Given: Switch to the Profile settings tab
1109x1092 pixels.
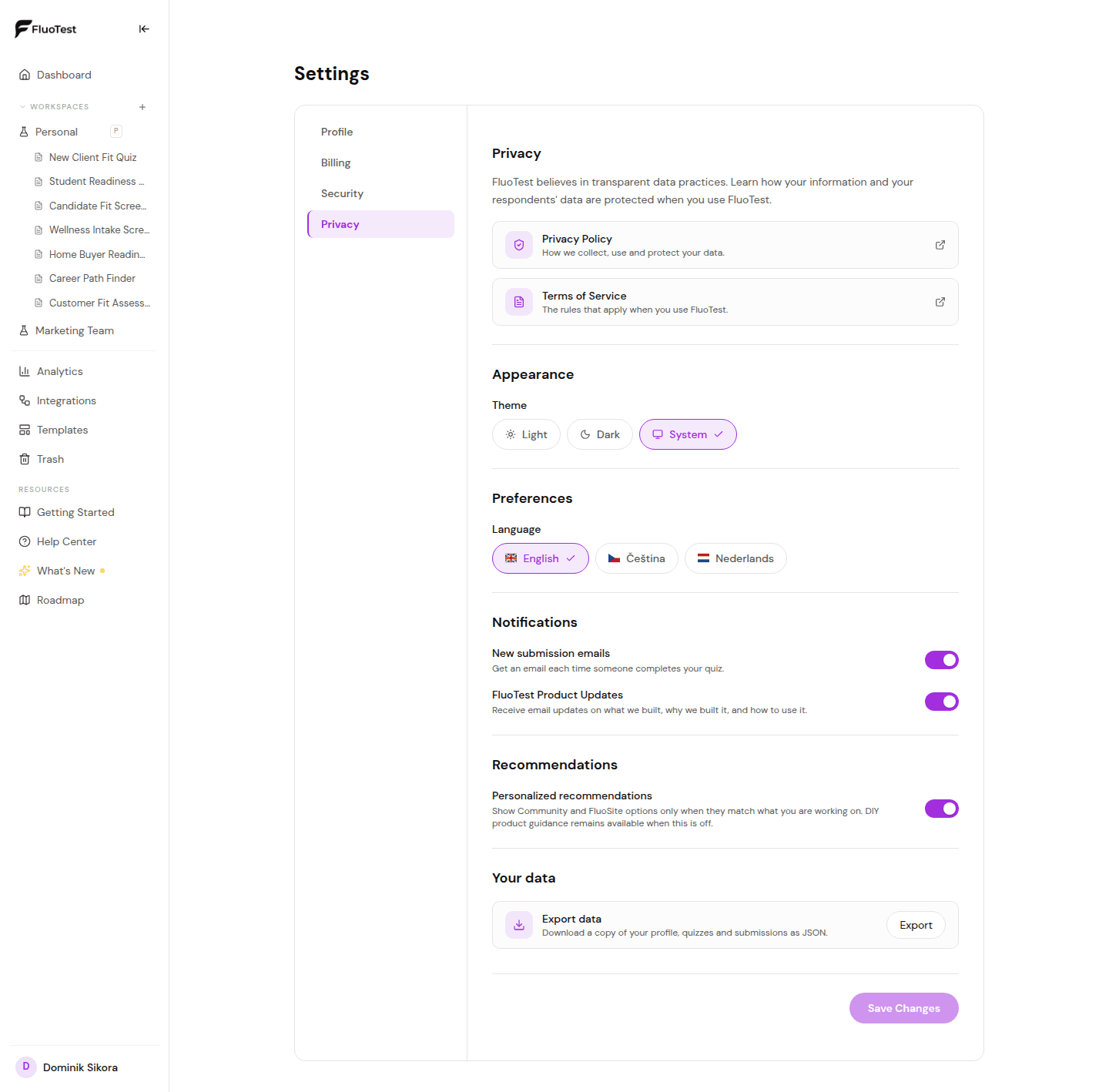Looking at the screenshot, I should tap(380, 132).
